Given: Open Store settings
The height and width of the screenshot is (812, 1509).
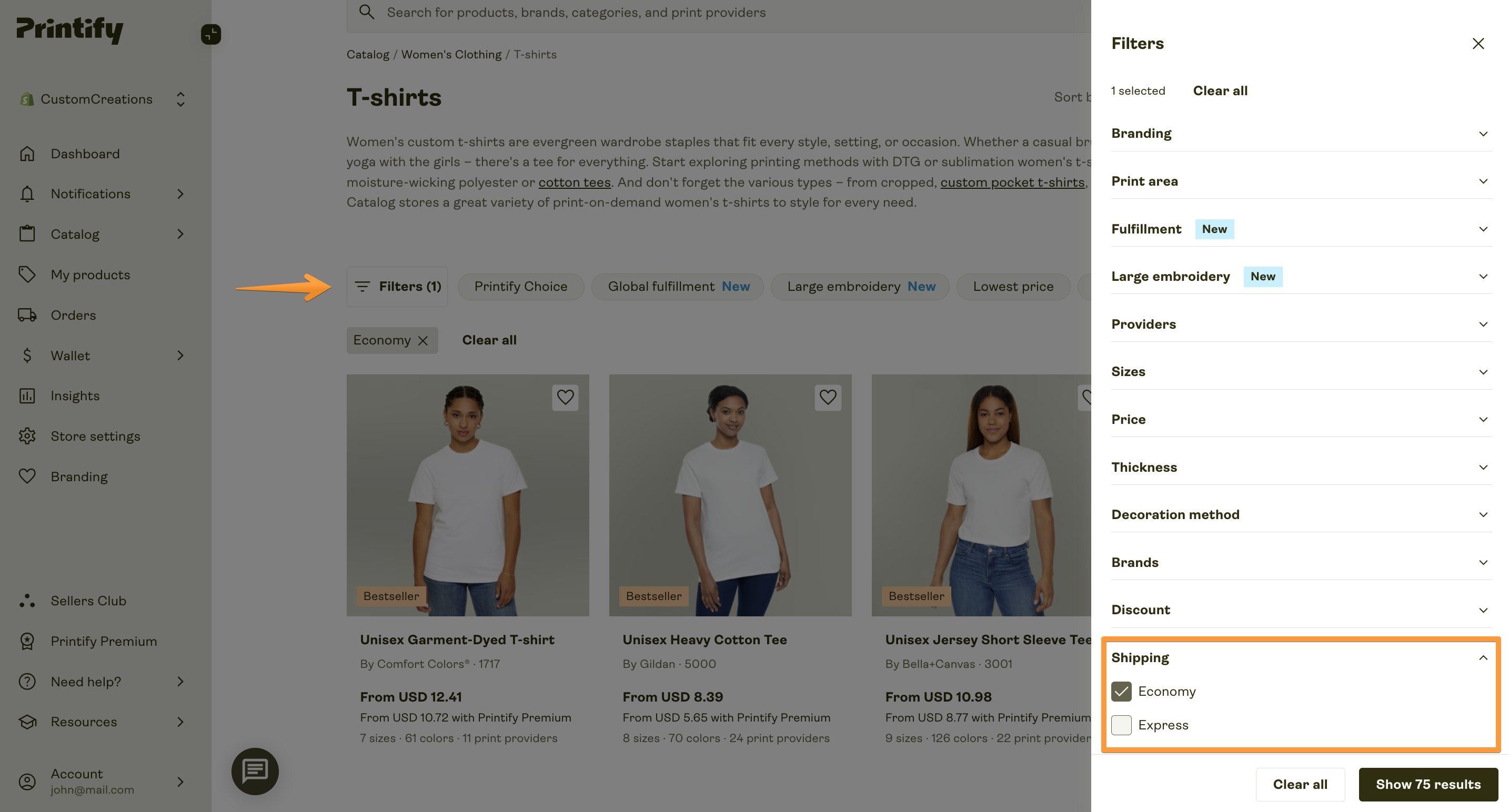Looking at the screenshot, I should coord(95,435).
